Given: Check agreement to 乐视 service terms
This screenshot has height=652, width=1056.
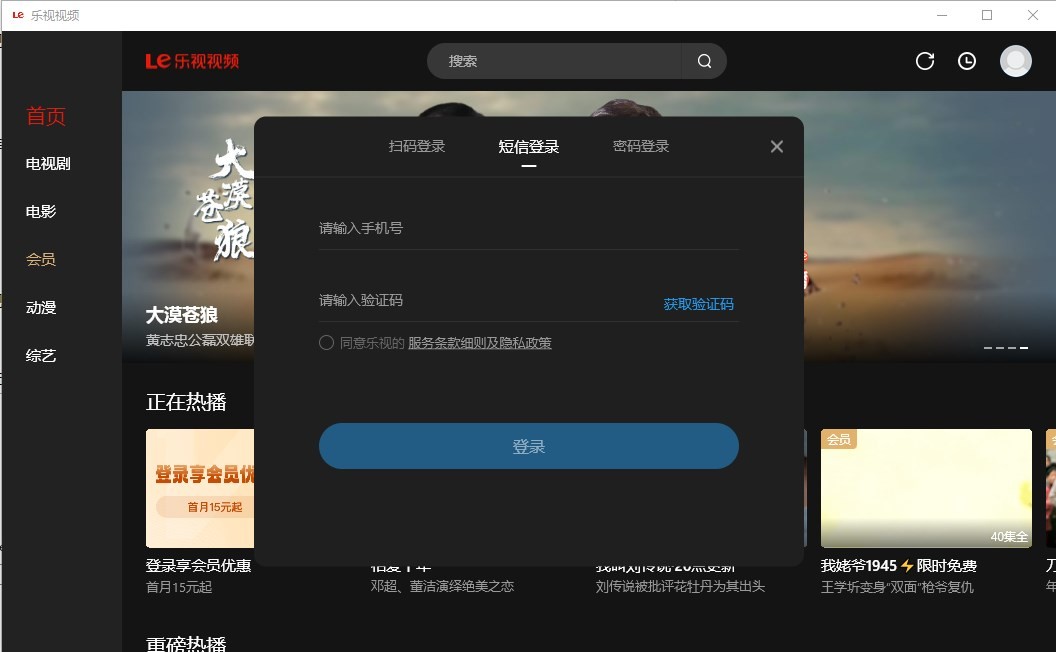Looking at the screenshot, I should [326, 342].
